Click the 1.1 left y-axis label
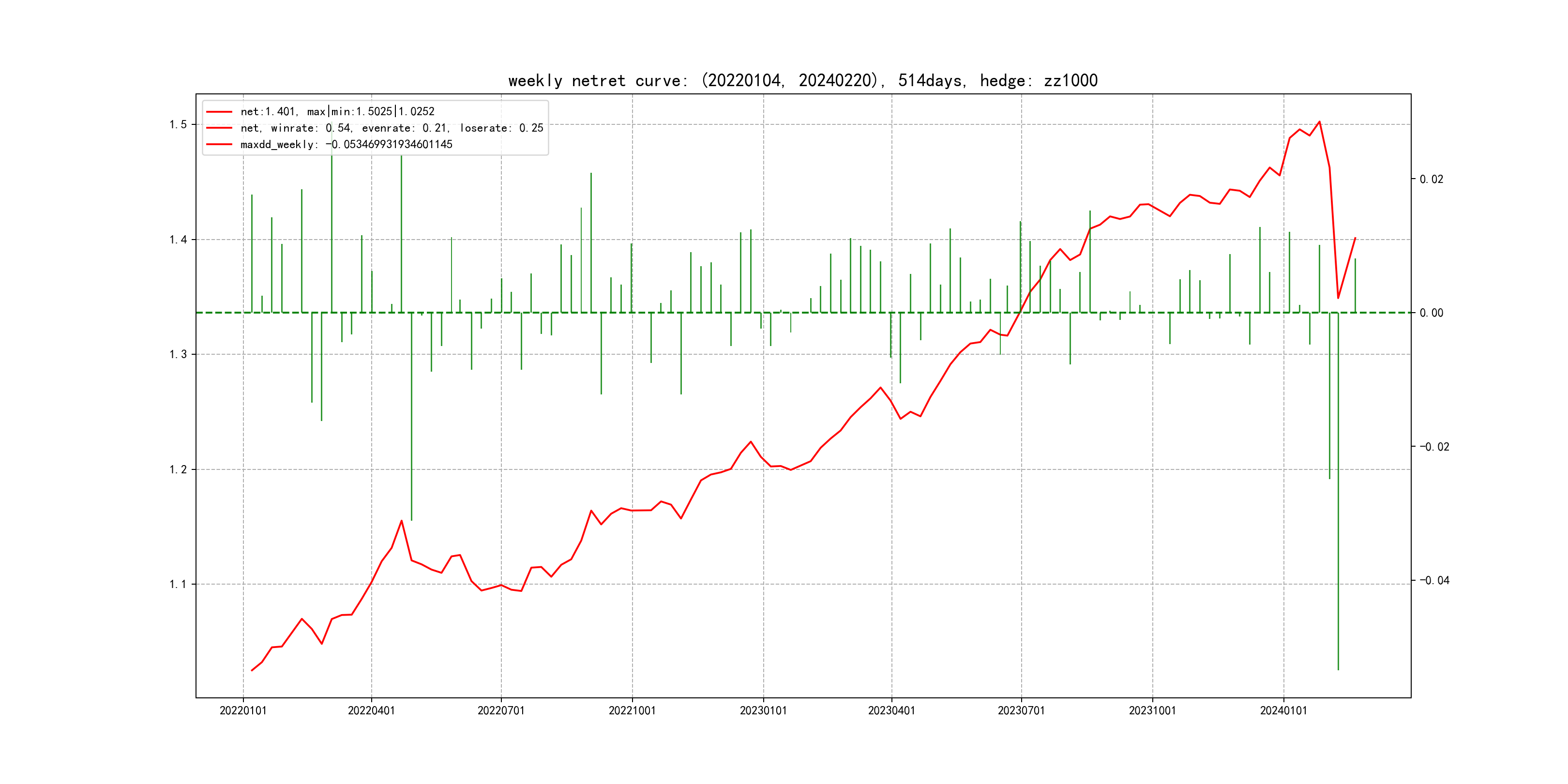 tap(178, 584)
